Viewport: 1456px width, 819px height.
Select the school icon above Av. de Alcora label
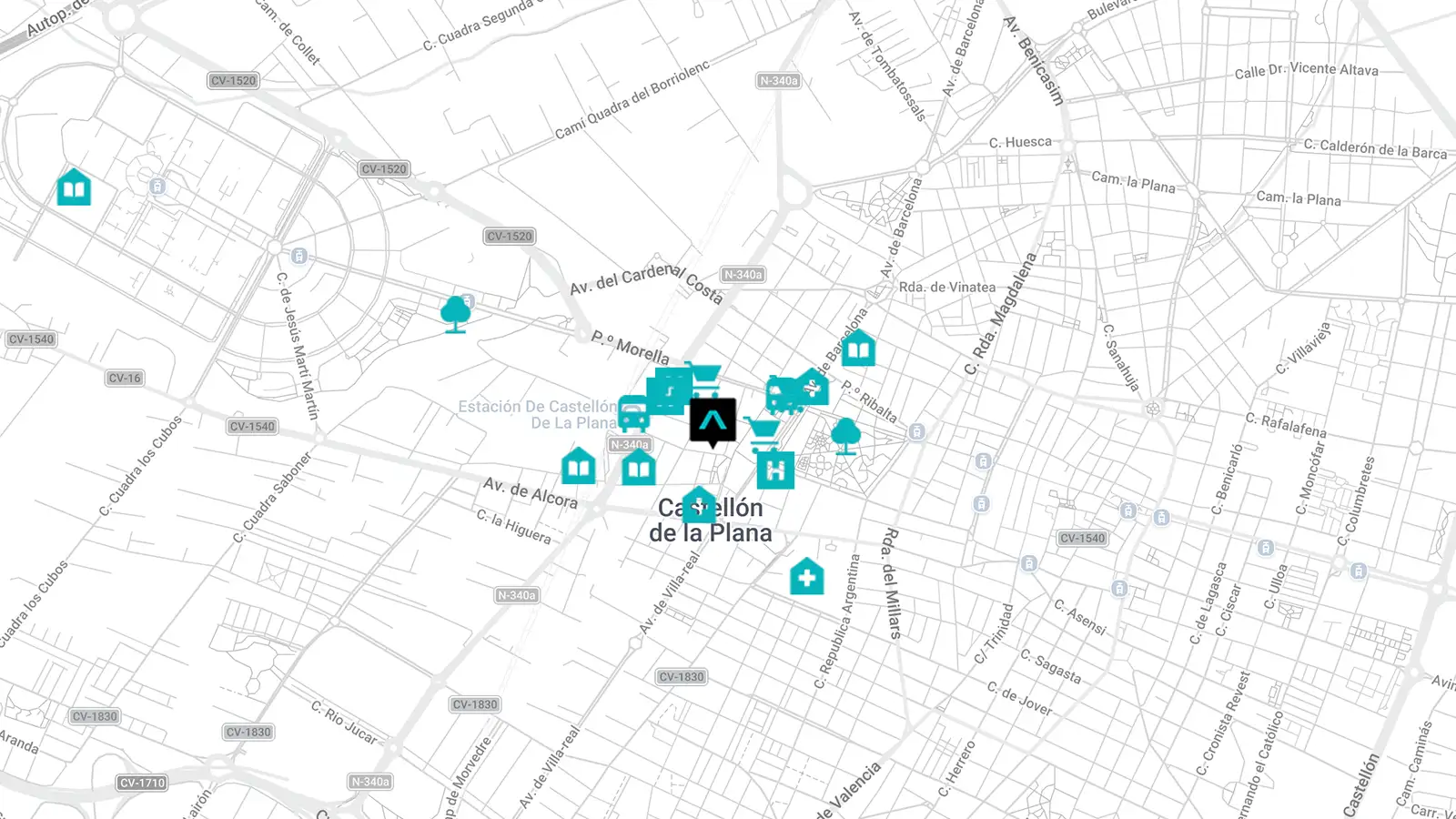pyautogui.click(x=578, y=466)
